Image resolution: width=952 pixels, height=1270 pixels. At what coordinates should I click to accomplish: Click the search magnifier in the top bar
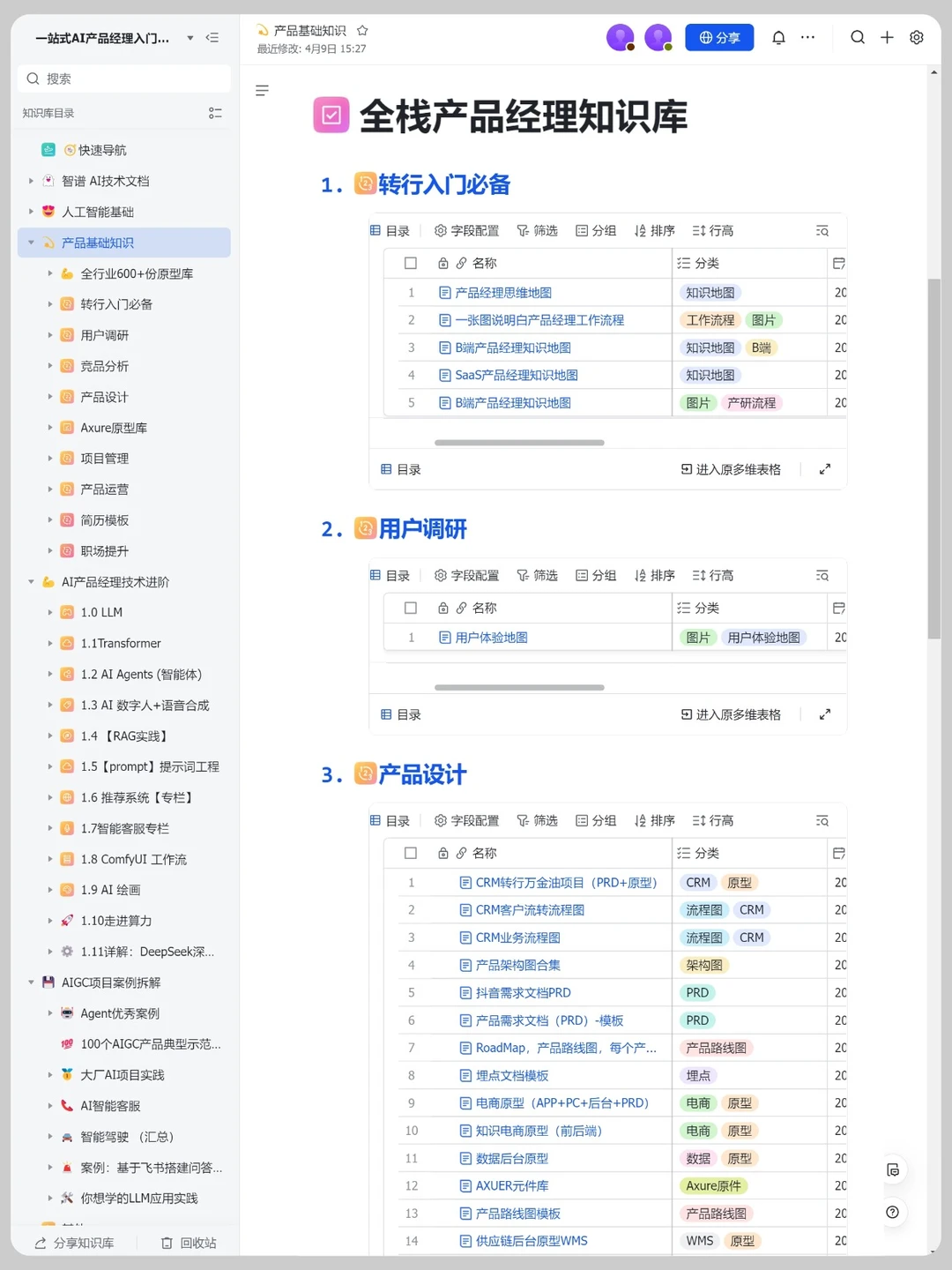(858, 37)
